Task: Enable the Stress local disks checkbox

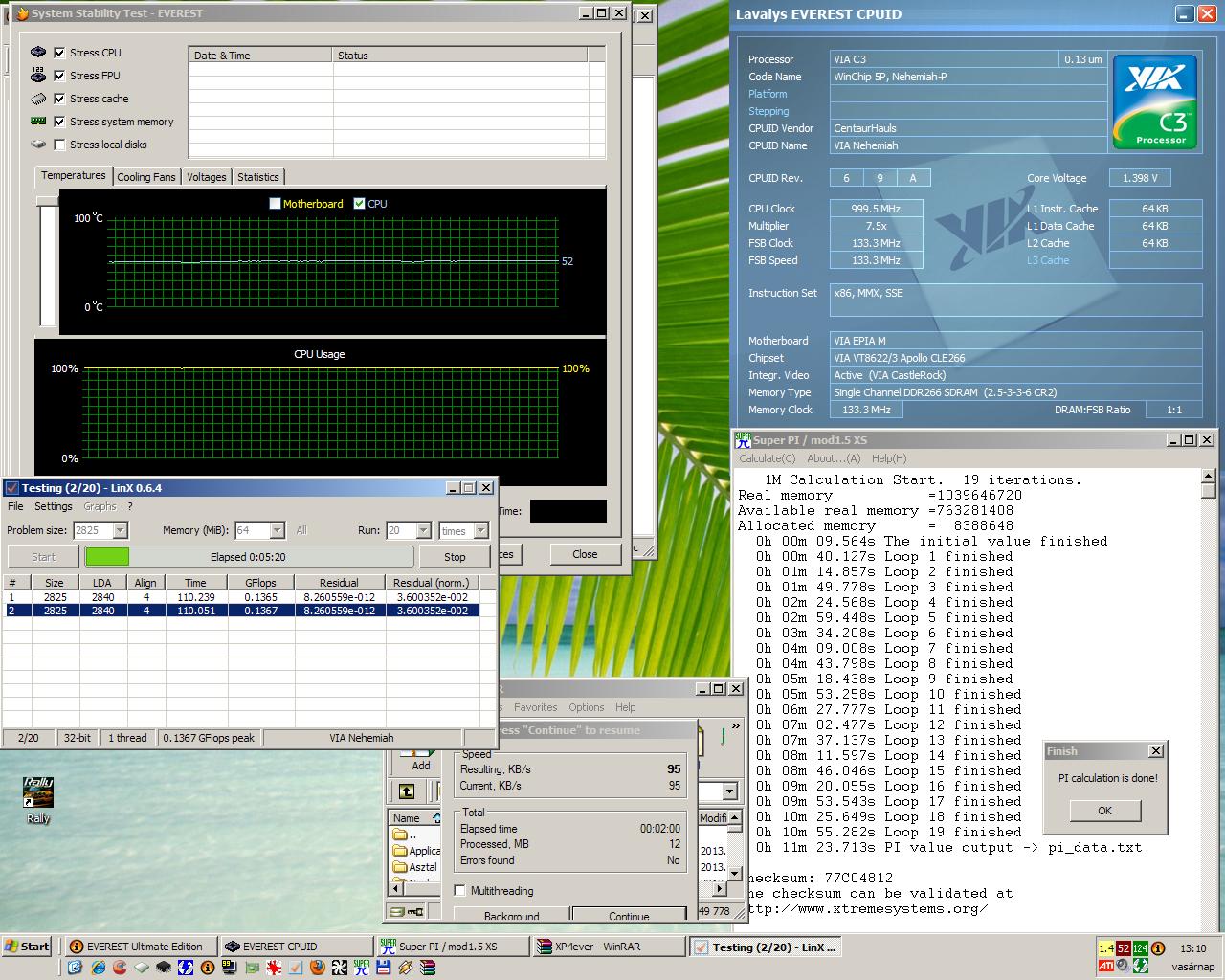Action: (x=60, y=145)
